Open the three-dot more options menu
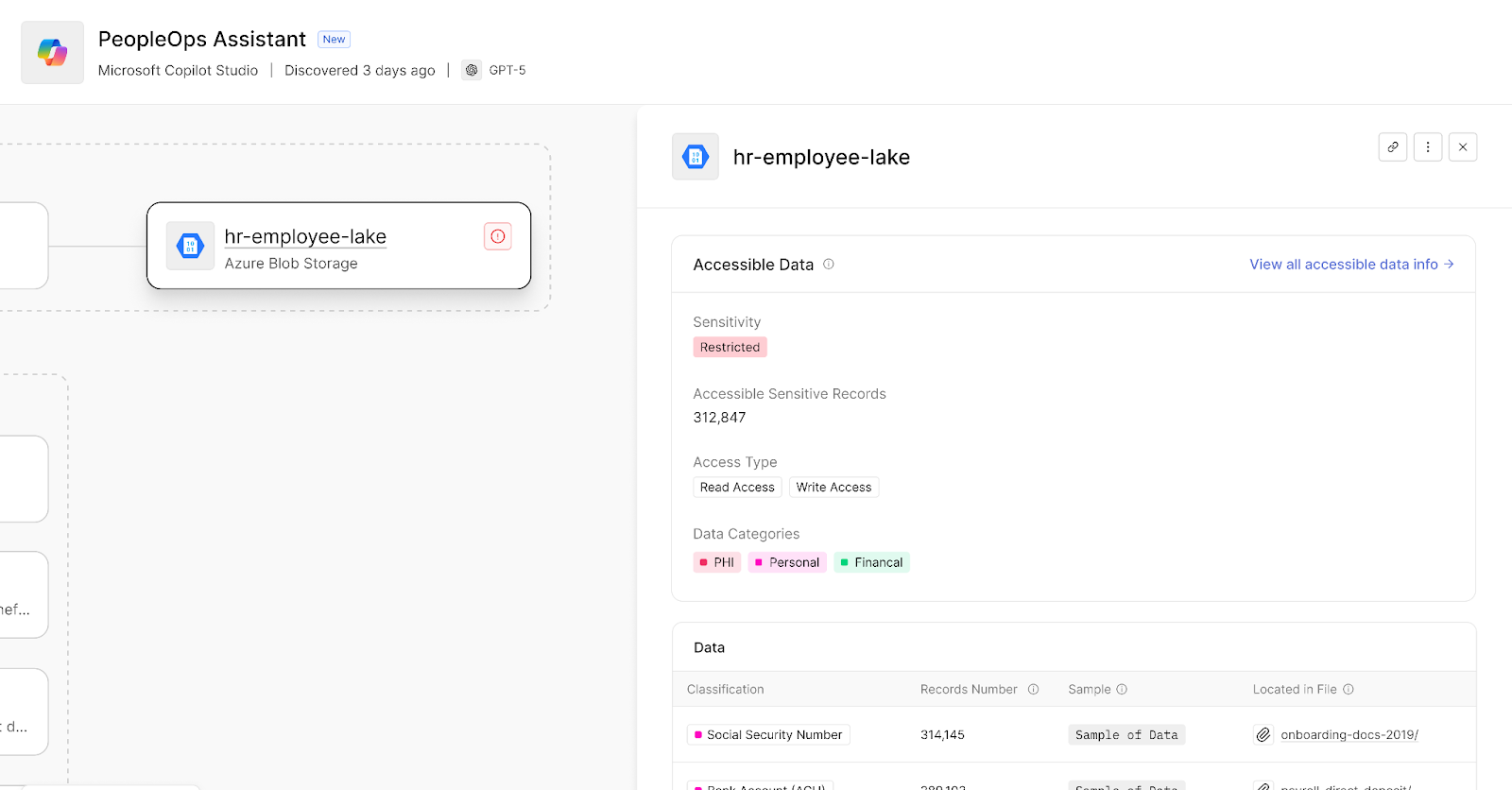 (x=1428, y=147)
